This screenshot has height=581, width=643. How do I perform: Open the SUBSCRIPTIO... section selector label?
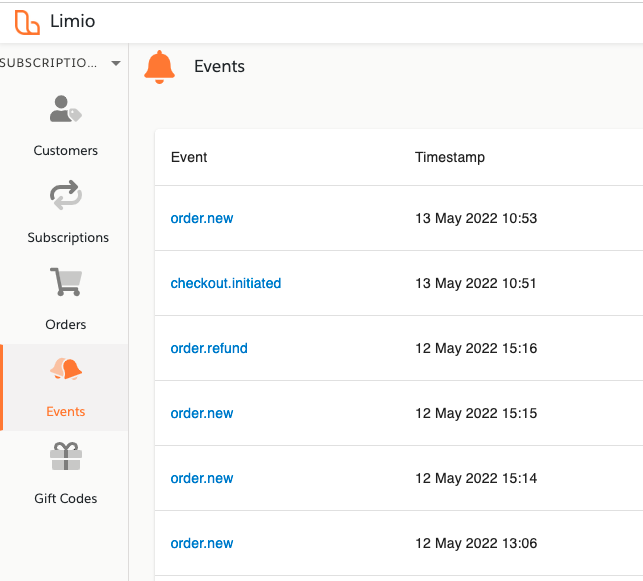tap(48, 63)
